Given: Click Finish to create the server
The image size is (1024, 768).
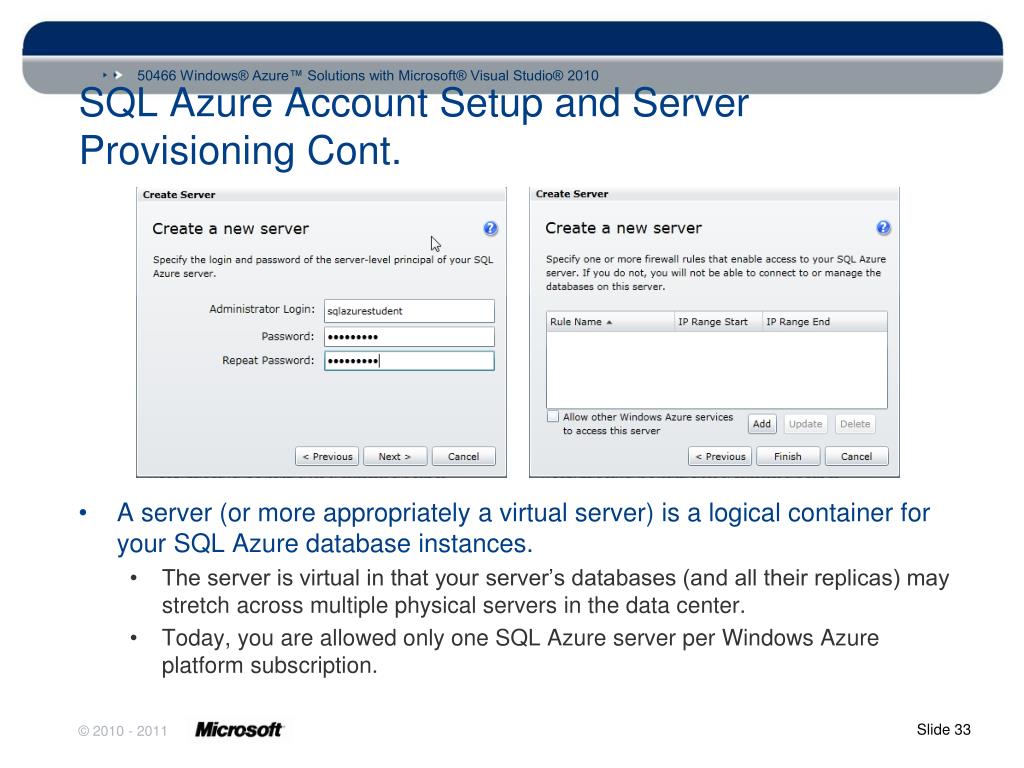Looking at the screenshot, I should (x=788, y=456).
